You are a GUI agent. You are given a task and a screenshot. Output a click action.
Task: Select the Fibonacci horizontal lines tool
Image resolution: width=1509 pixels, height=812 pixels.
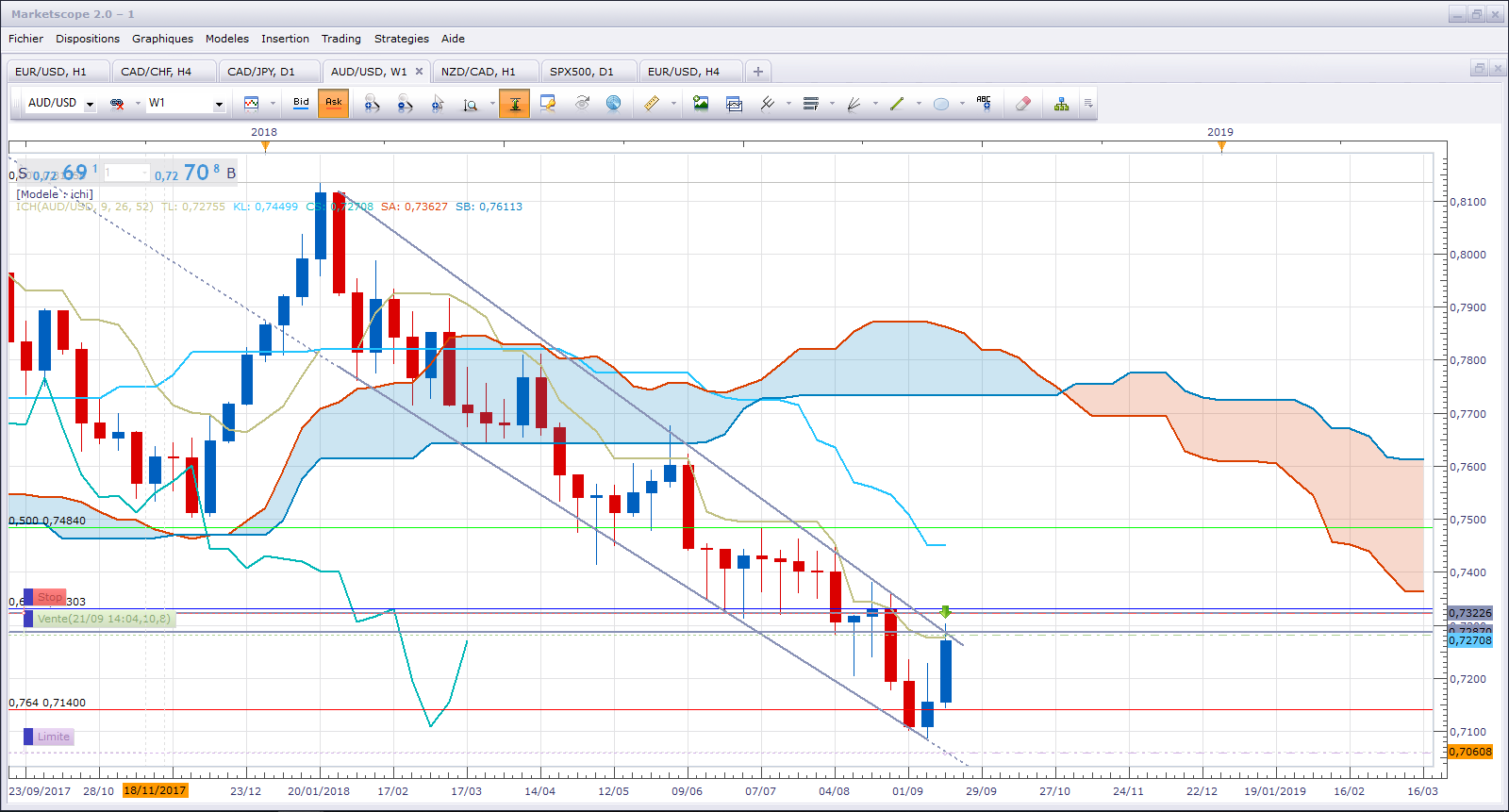click(810, 104)
